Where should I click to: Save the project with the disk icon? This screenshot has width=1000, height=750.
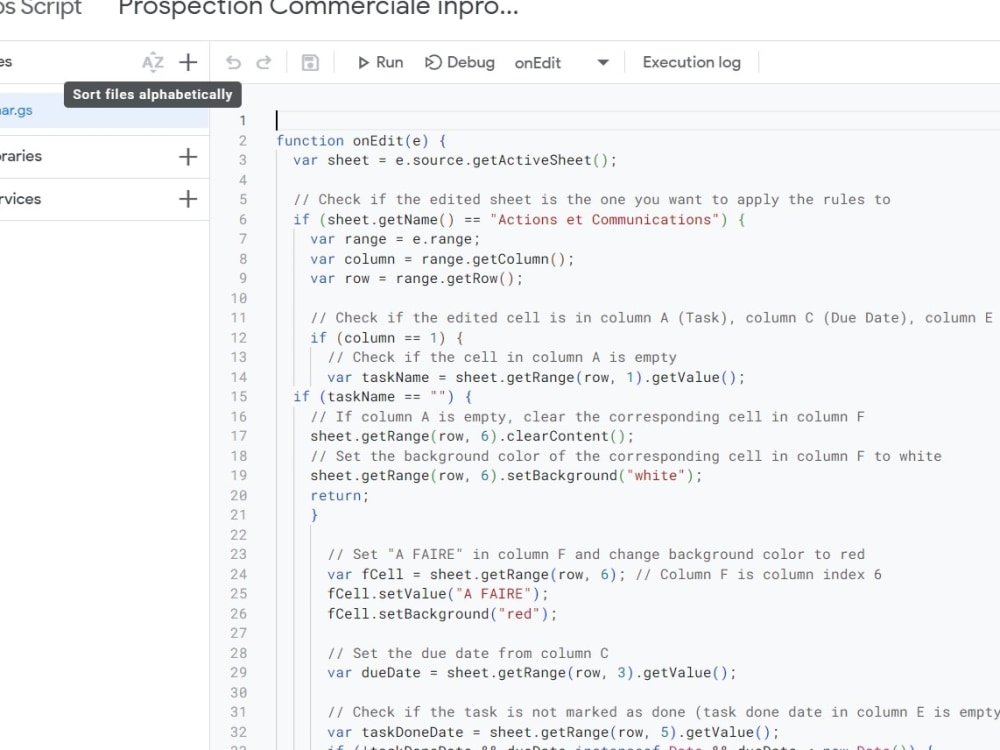(310, 62)
